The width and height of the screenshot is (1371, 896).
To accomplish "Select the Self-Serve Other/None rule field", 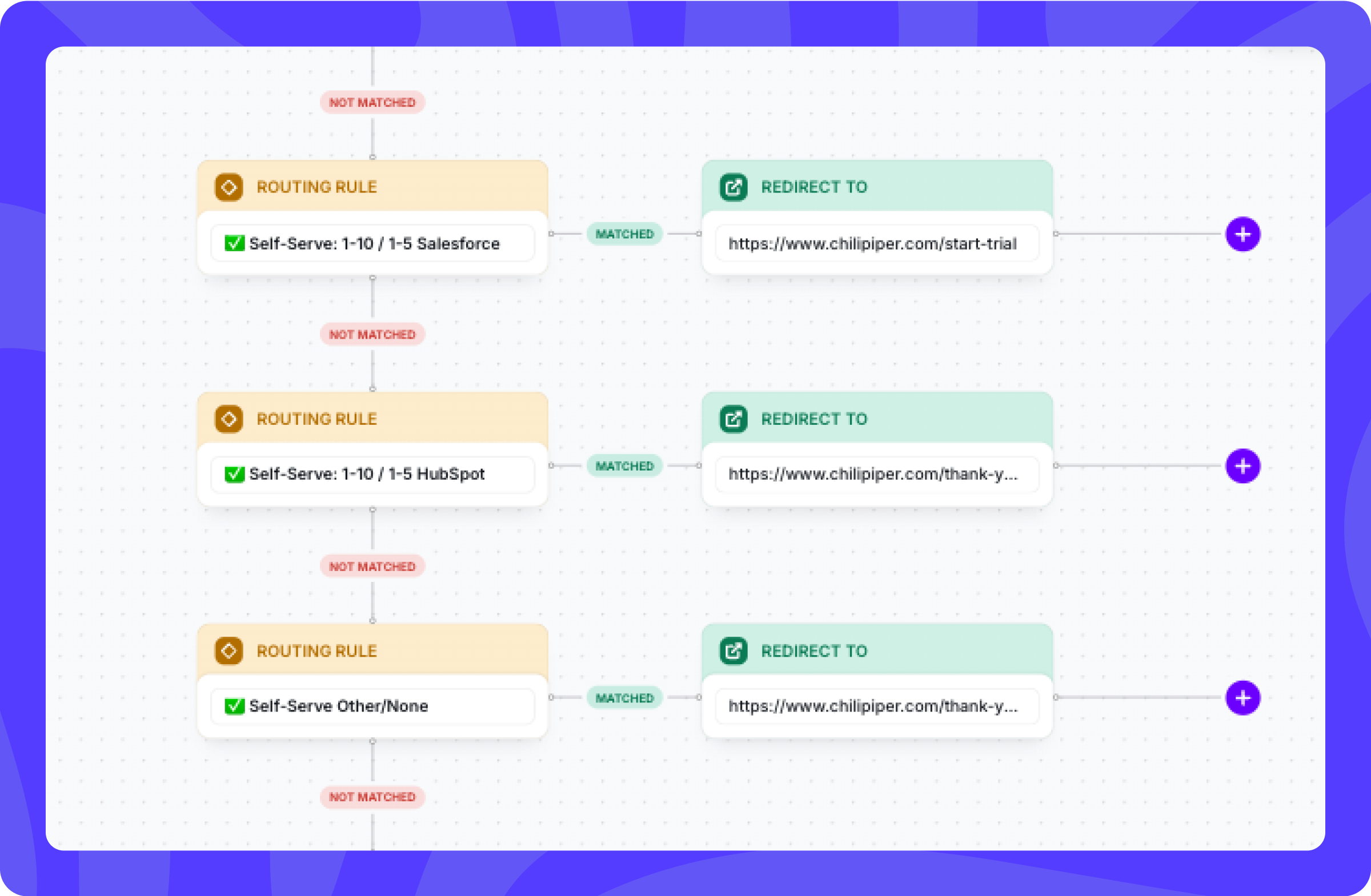I will [x=372, y=706].
